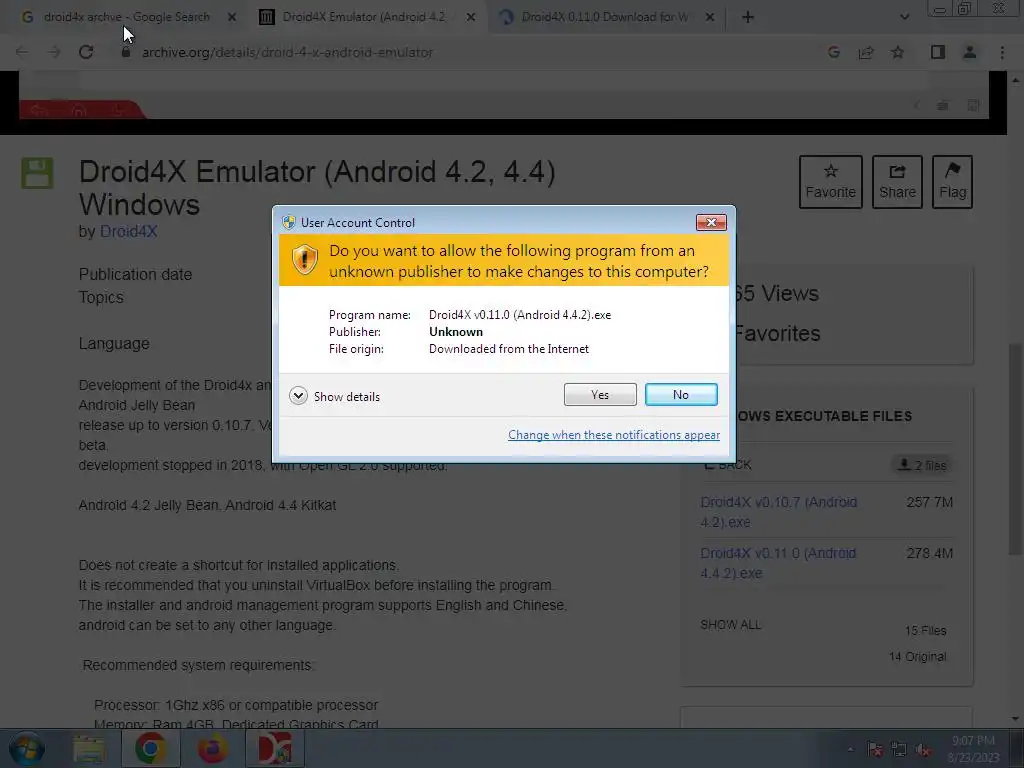The image size is (1024, 768).
Task: Open 'Change when these notifications appear' link
Action: pos(614,435)
